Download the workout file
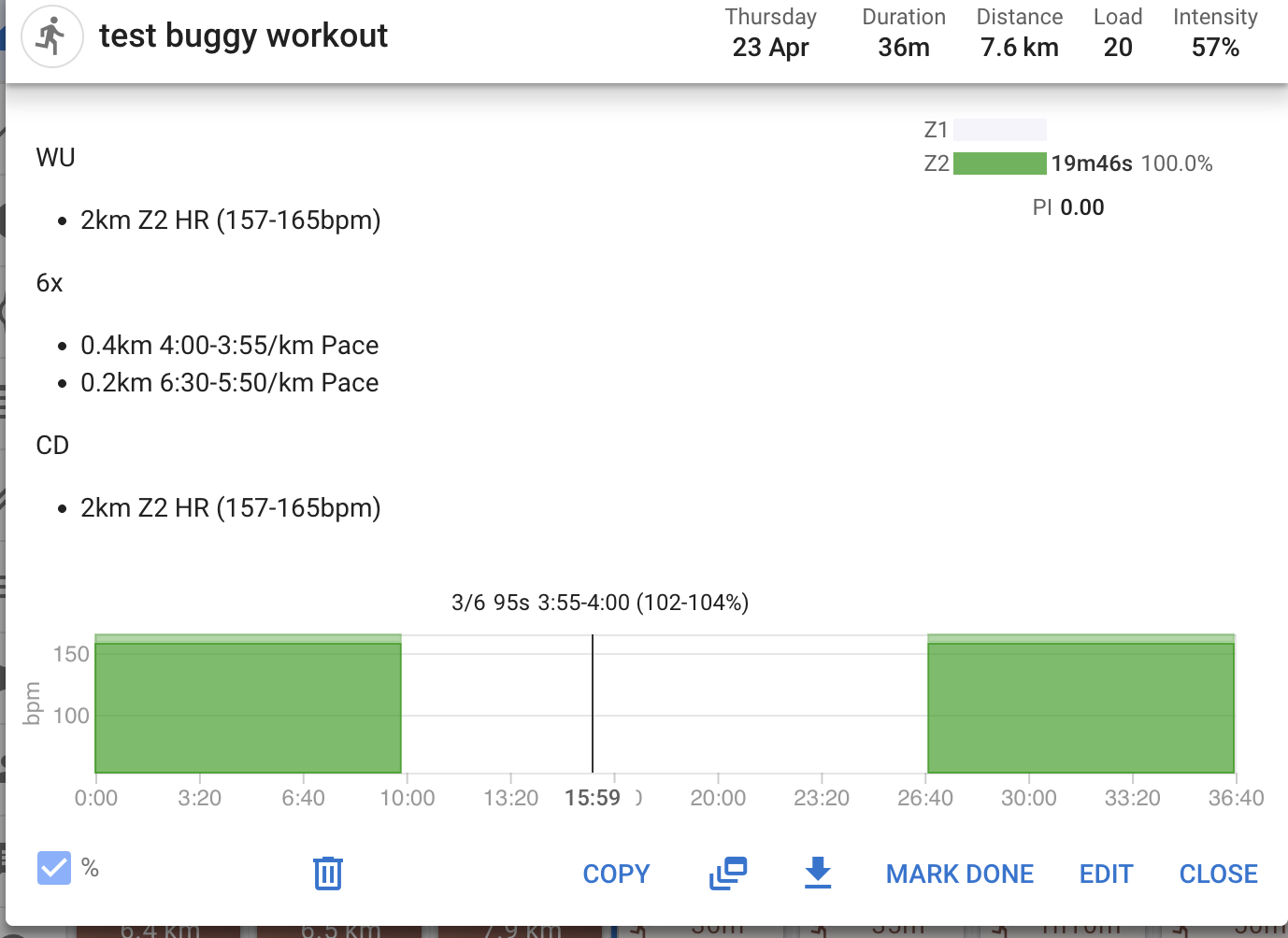The height and width of the screenshot is (938, 1288). pyautogui.click(x=818, y=873)
